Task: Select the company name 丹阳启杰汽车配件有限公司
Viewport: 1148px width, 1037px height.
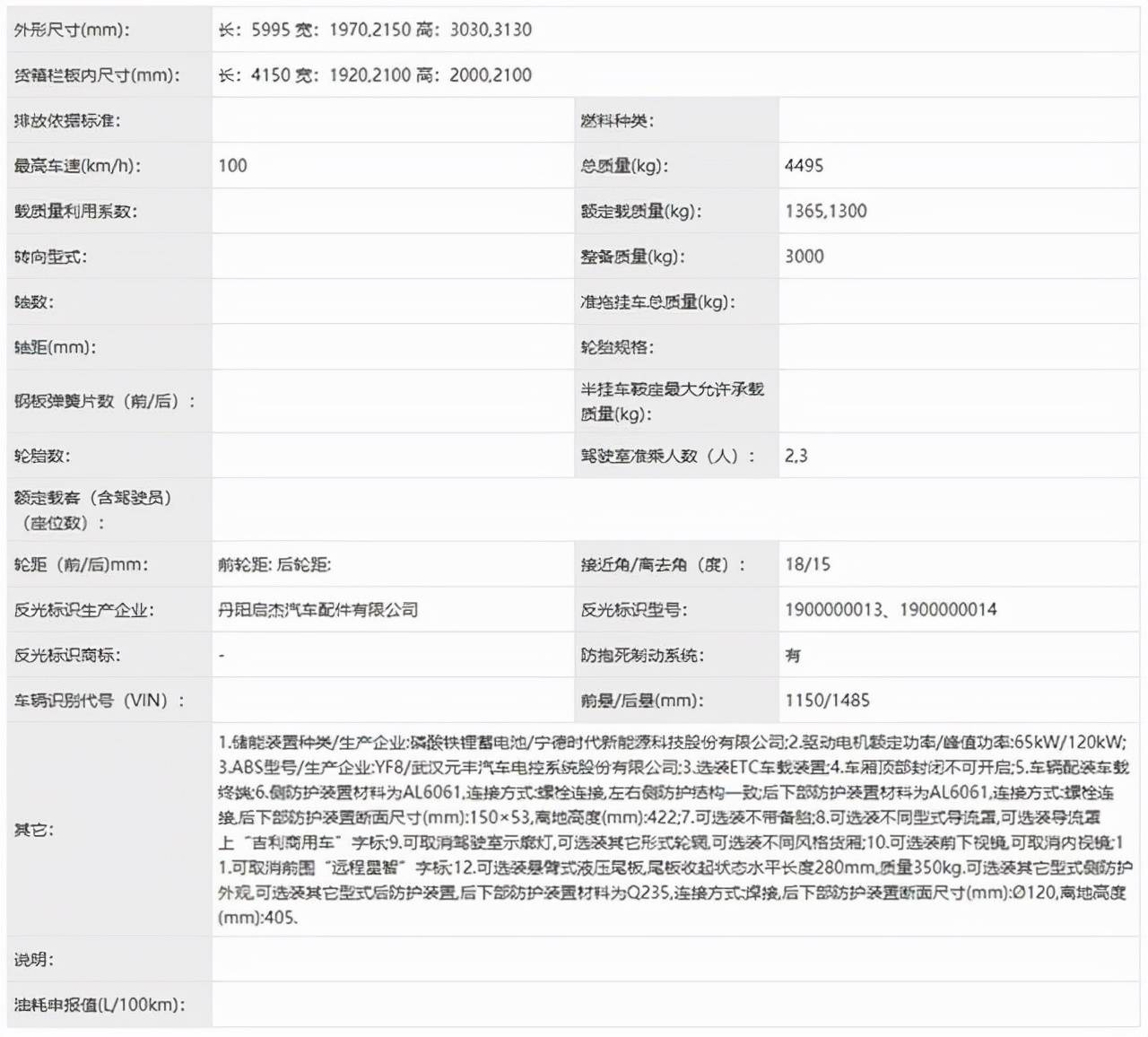Action: pyautogui.click(x=318, y=610)
